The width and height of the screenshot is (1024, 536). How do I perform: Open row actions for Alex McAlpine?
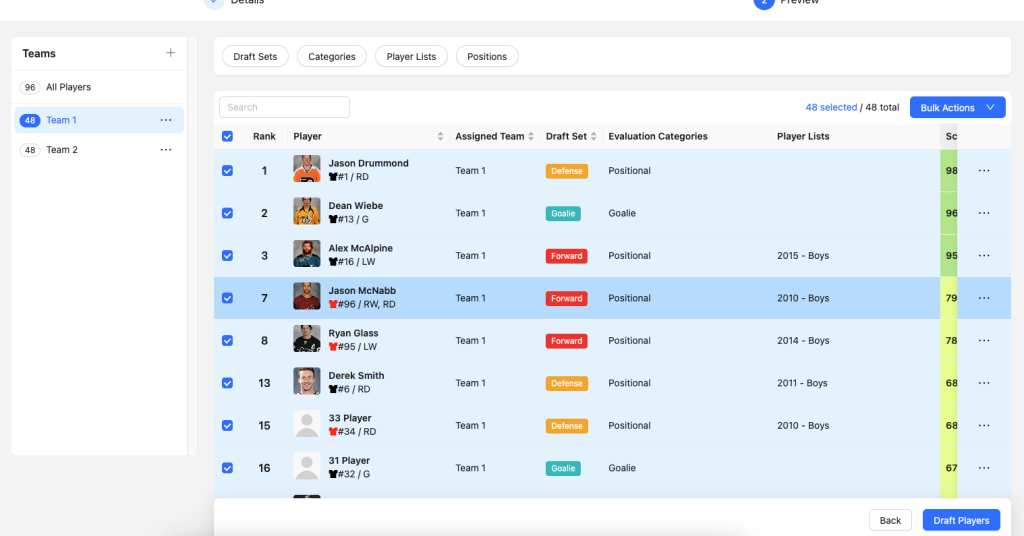(983, 256)
